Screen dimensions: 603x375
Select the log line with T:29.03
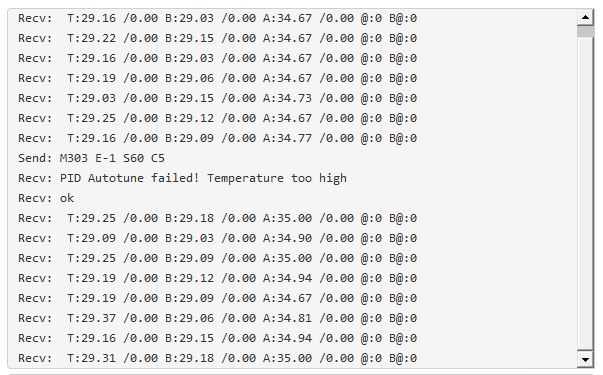coord(217,98)
